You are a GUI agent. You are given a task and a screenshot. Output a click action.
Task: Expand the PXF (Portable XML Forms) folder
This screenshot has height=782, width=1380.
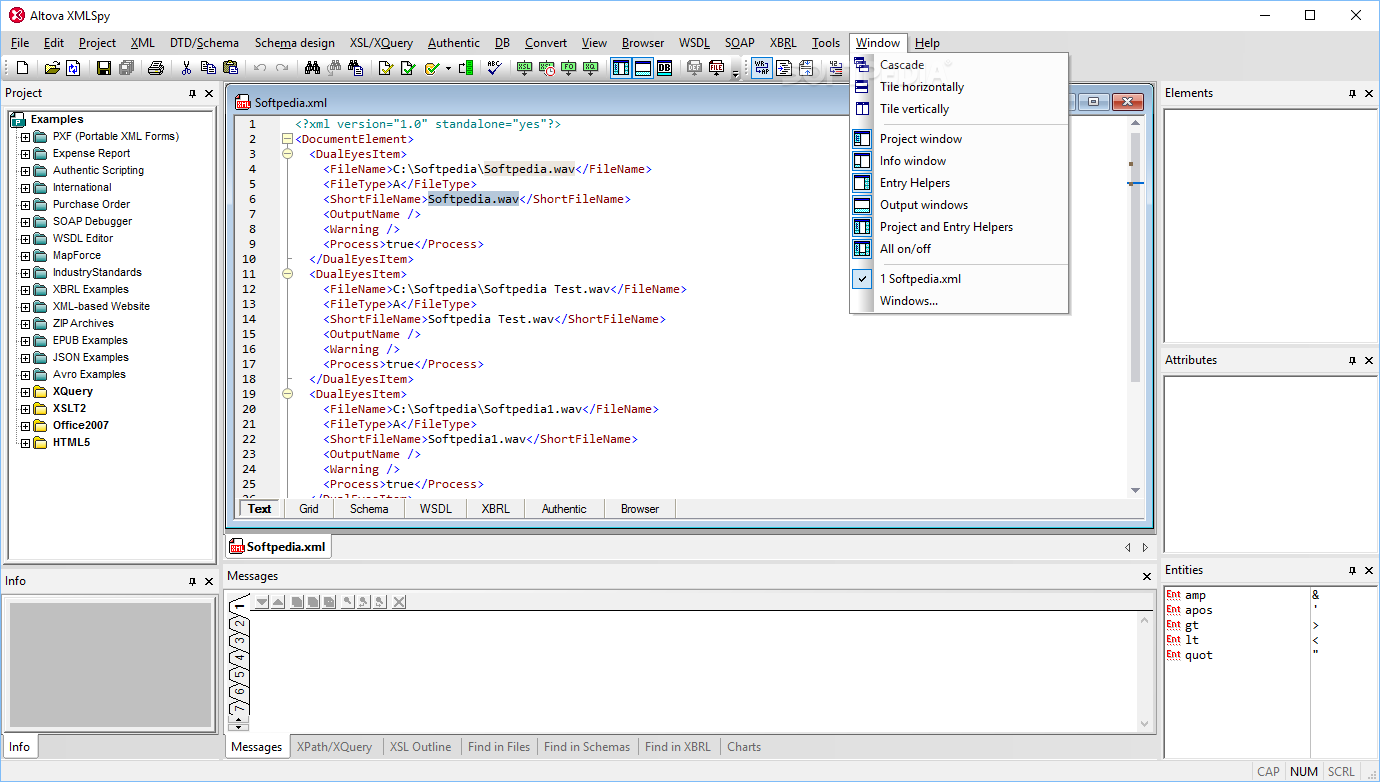click(x=26, y=136)
